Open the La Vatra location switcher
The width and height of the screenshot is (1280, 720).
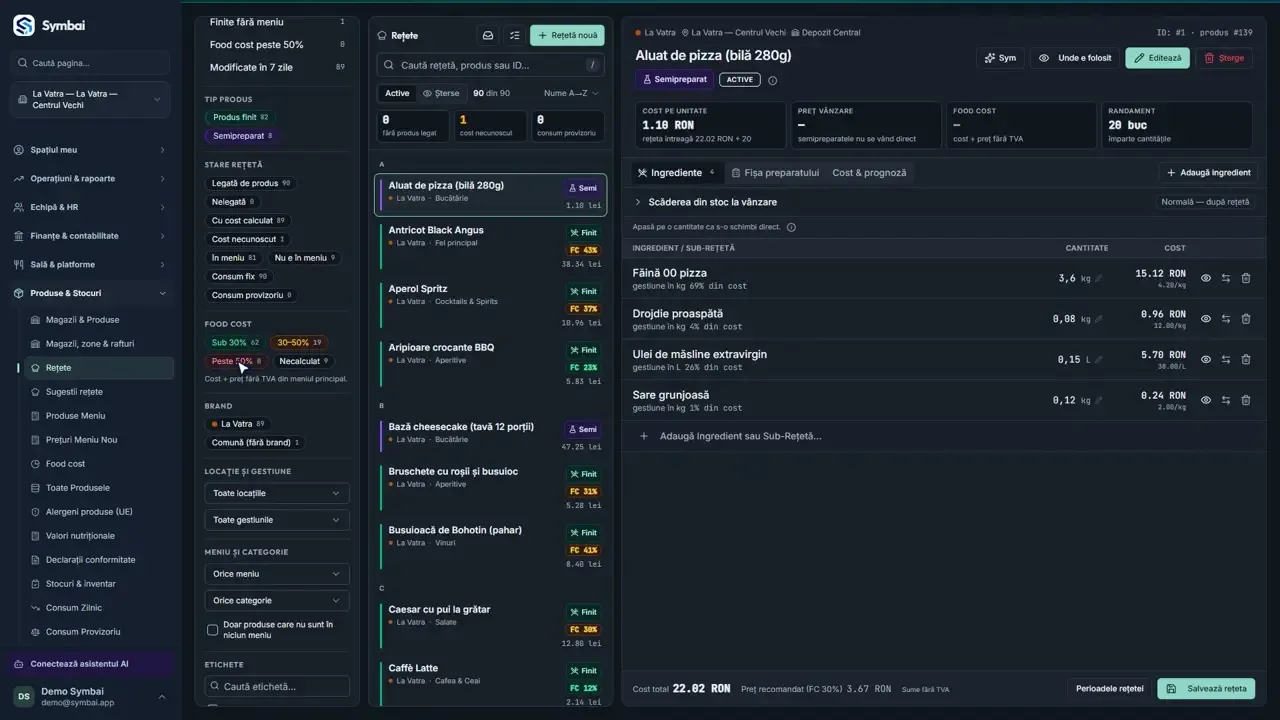coord(91,100)
